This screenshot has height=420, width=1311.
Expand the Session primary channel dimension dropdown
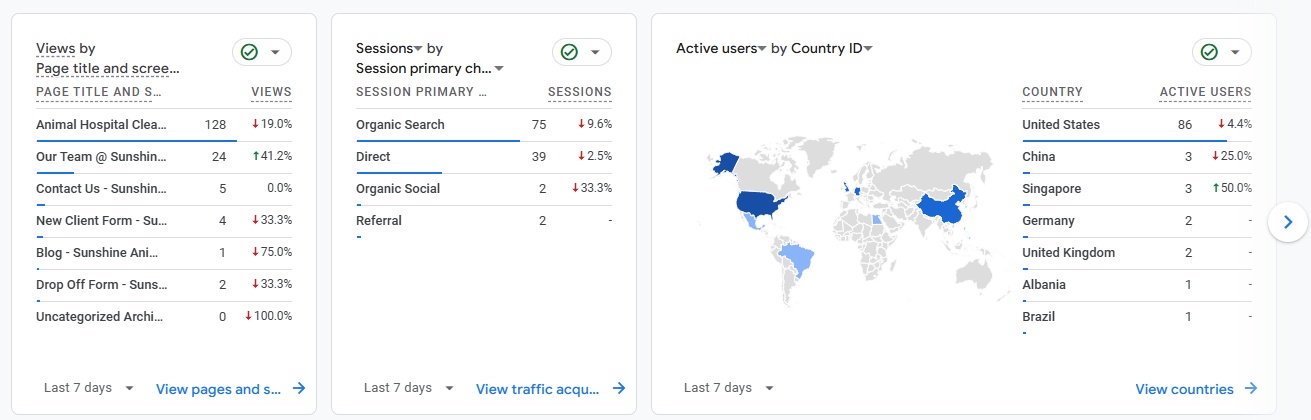pyautogui.click(x=498, y=69)
